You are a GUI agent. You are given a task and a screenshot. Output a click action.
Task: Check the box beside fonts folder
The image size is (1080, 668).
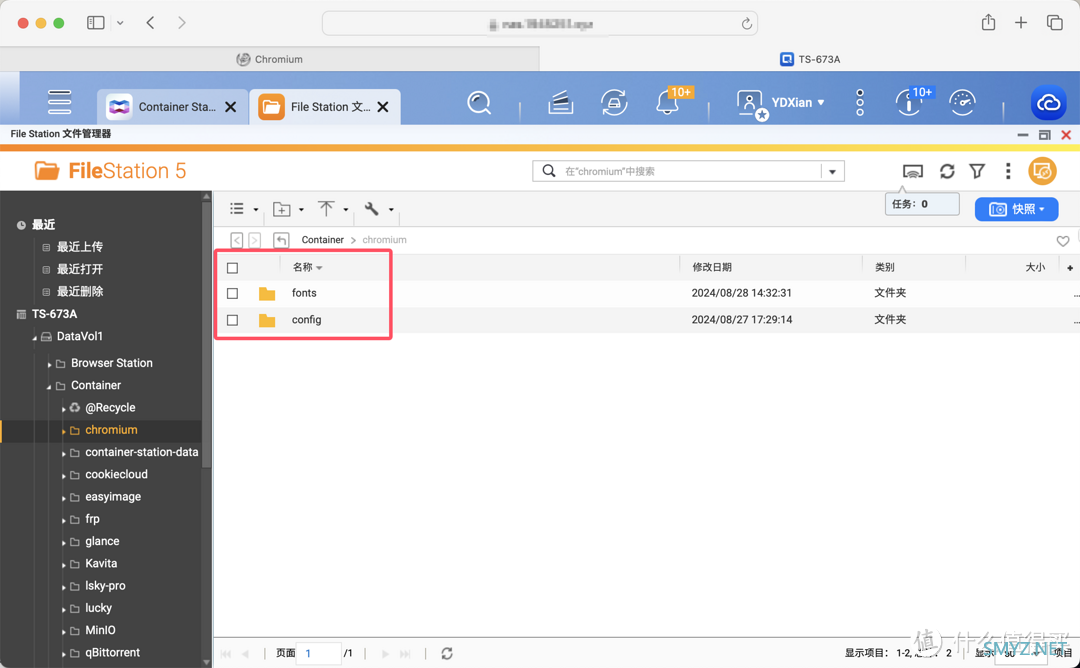233,294
